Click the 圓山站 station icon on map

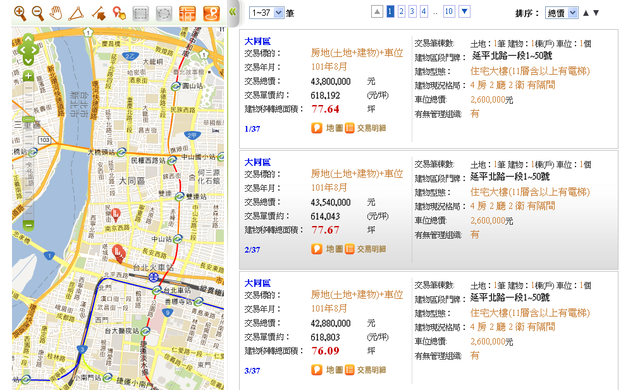[x=176, y=86]
